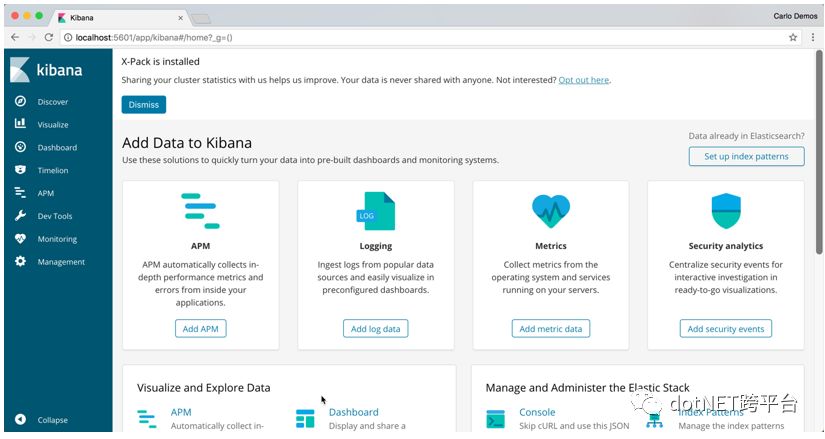Go back with browser back arrow

[x=15, y=37]
